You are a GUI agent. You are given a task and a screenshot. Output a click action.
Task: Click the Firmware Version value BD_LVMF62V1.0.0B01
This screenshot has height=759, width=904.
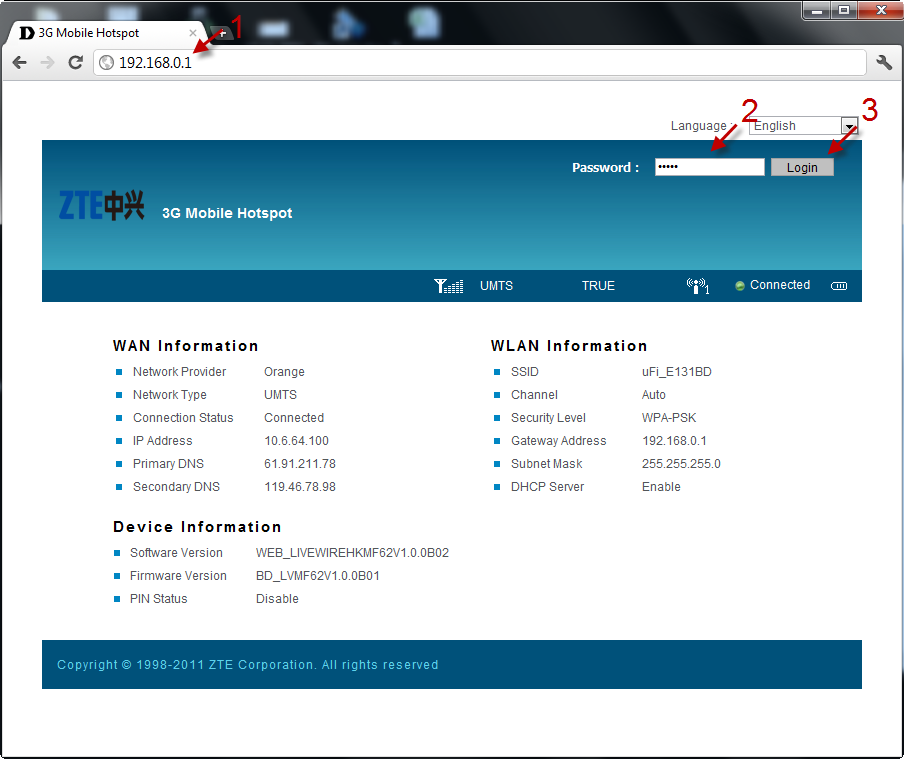tap(318, 576)
